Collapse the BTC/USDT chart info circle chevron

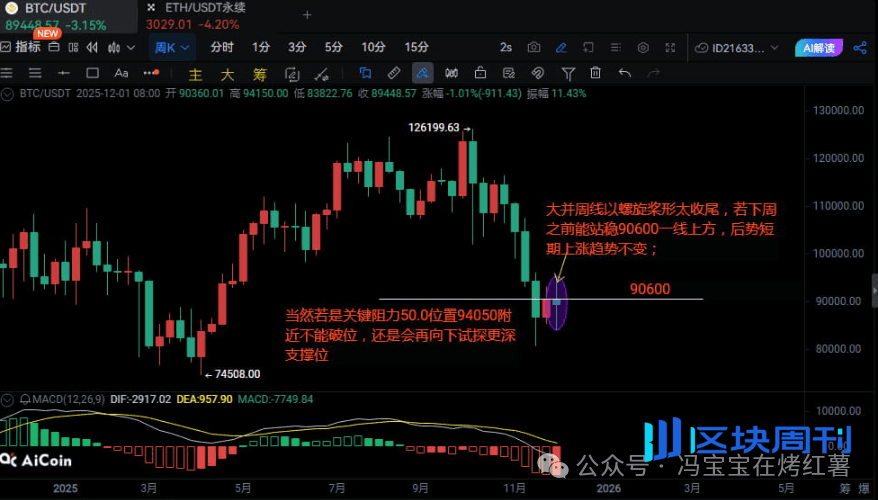point(7,94)
